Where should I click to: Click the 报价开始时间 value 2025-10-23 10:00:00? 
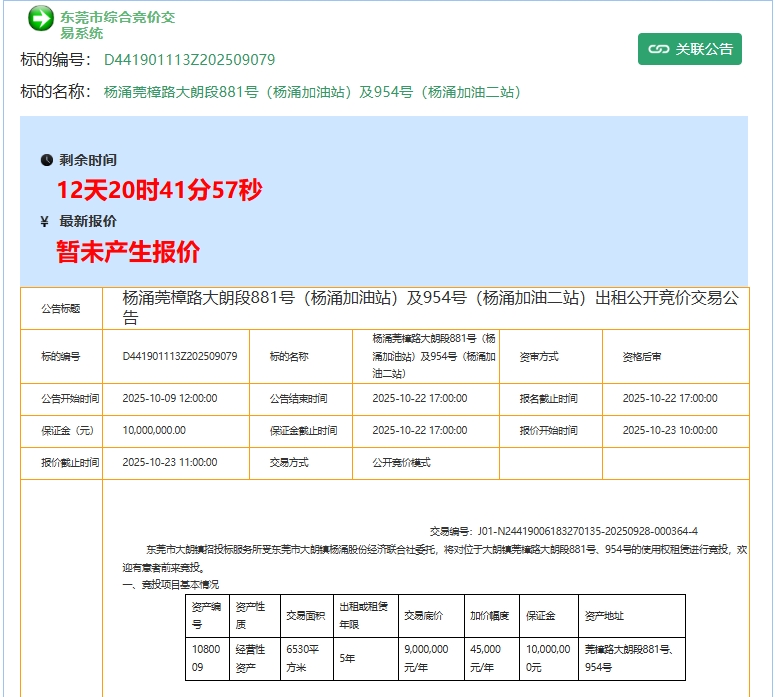coord(669,430)
